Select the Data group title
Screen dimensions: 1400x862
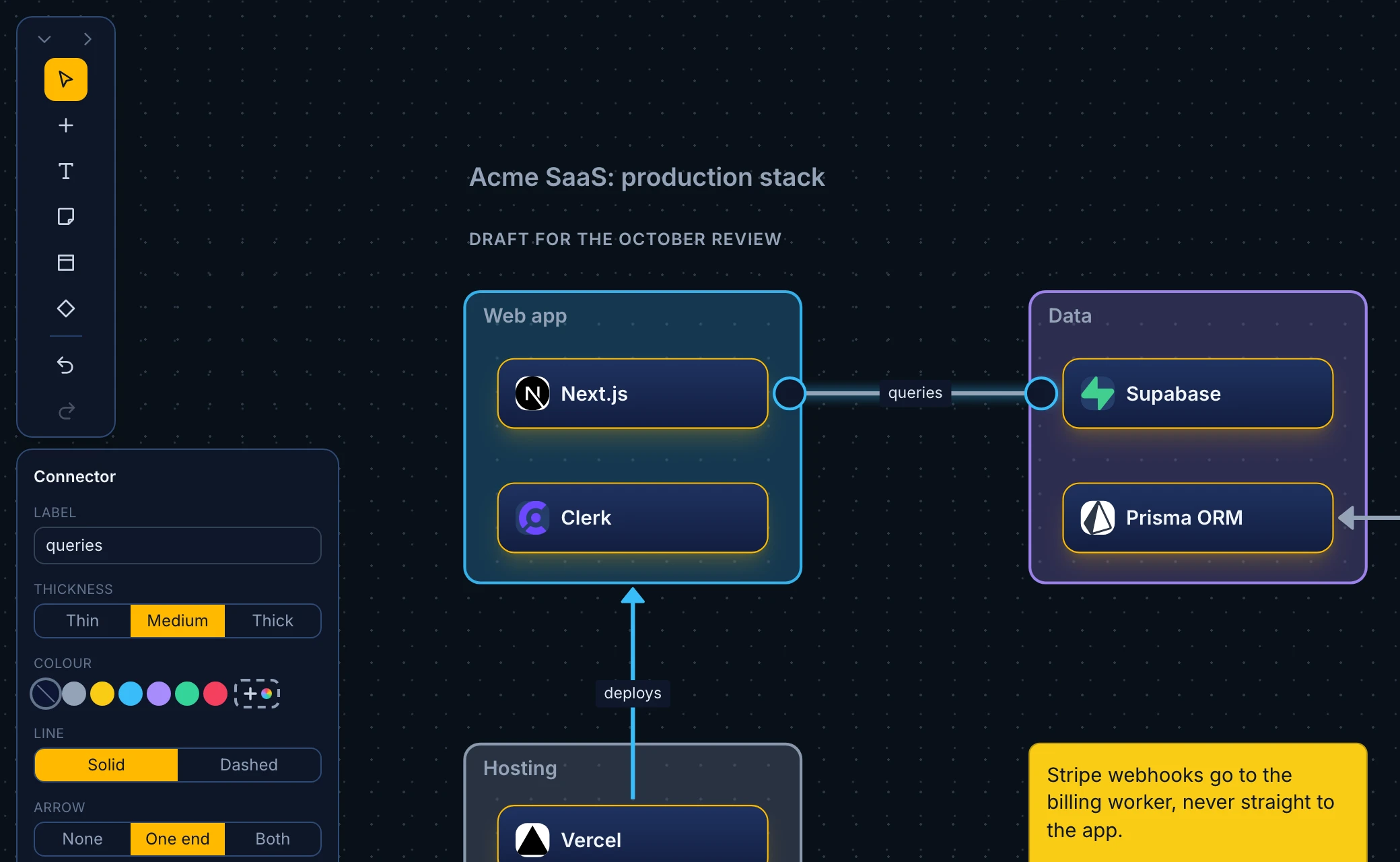point(1070,316)
